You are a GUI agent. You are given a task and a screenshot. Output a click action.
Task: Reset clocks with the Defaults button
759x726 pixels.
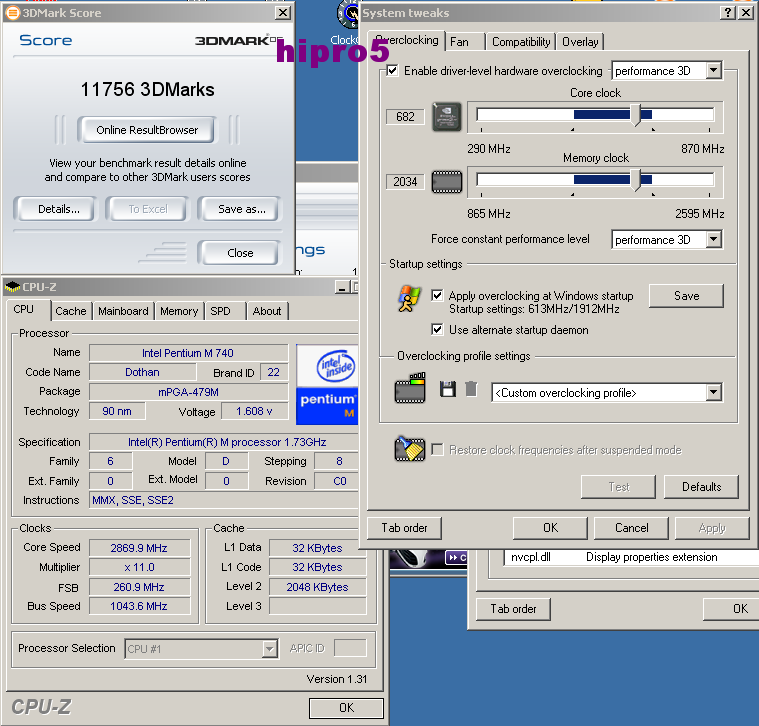coord(701,486)
